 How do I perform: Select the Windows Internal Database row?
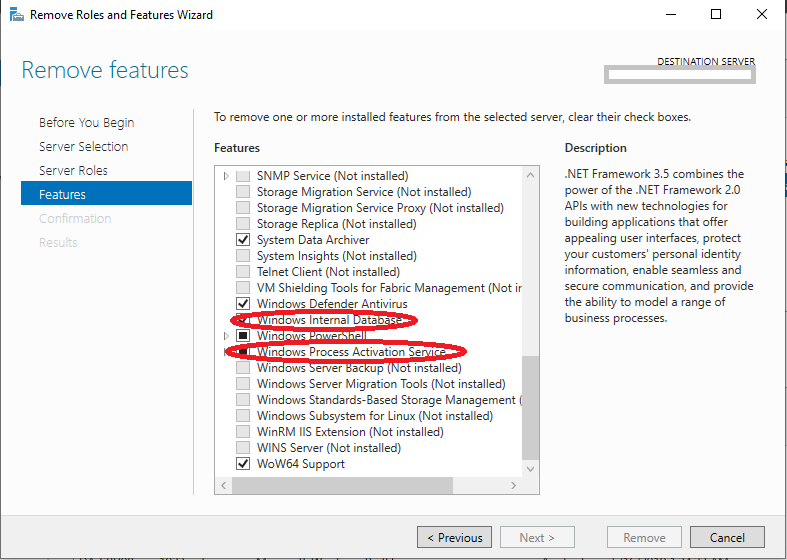pyautogui.click(x=329, y=320)
